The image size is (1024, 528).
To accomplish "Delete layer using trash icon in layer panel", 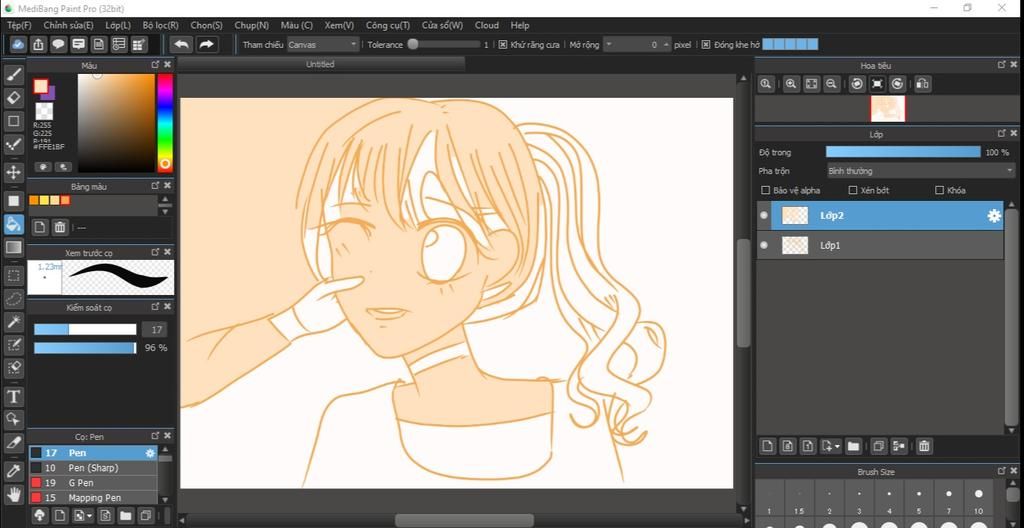I will [x=924, y=446].
